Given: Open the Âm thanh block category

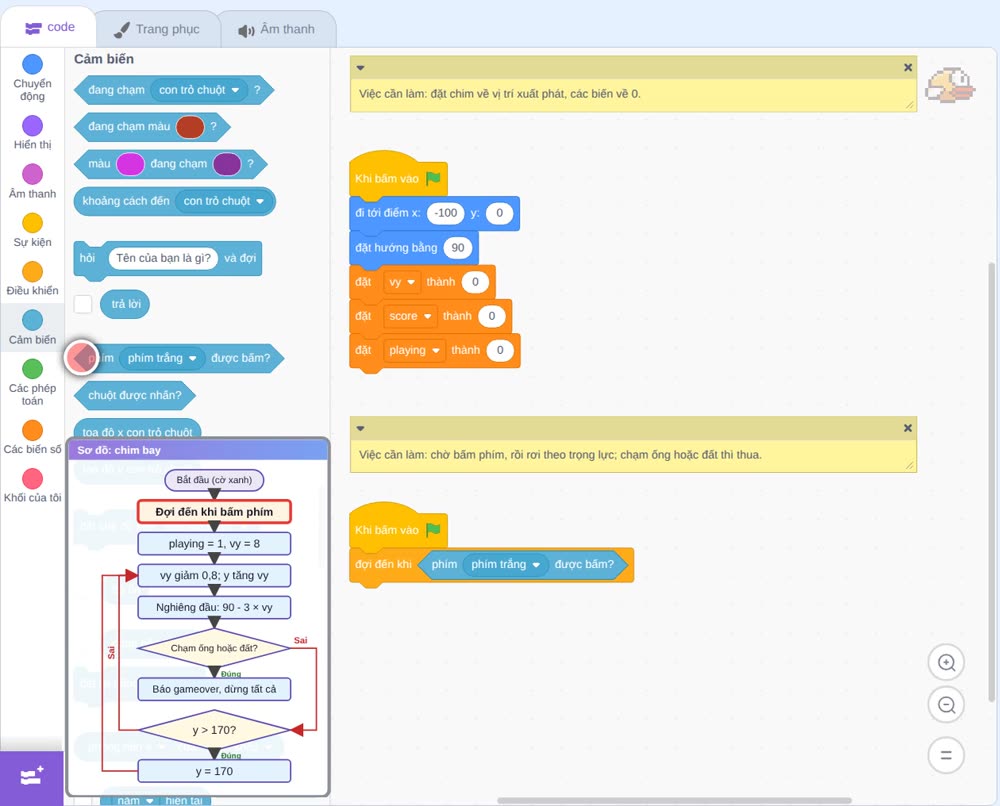Looking at the screenshot, I should point(33,182).
